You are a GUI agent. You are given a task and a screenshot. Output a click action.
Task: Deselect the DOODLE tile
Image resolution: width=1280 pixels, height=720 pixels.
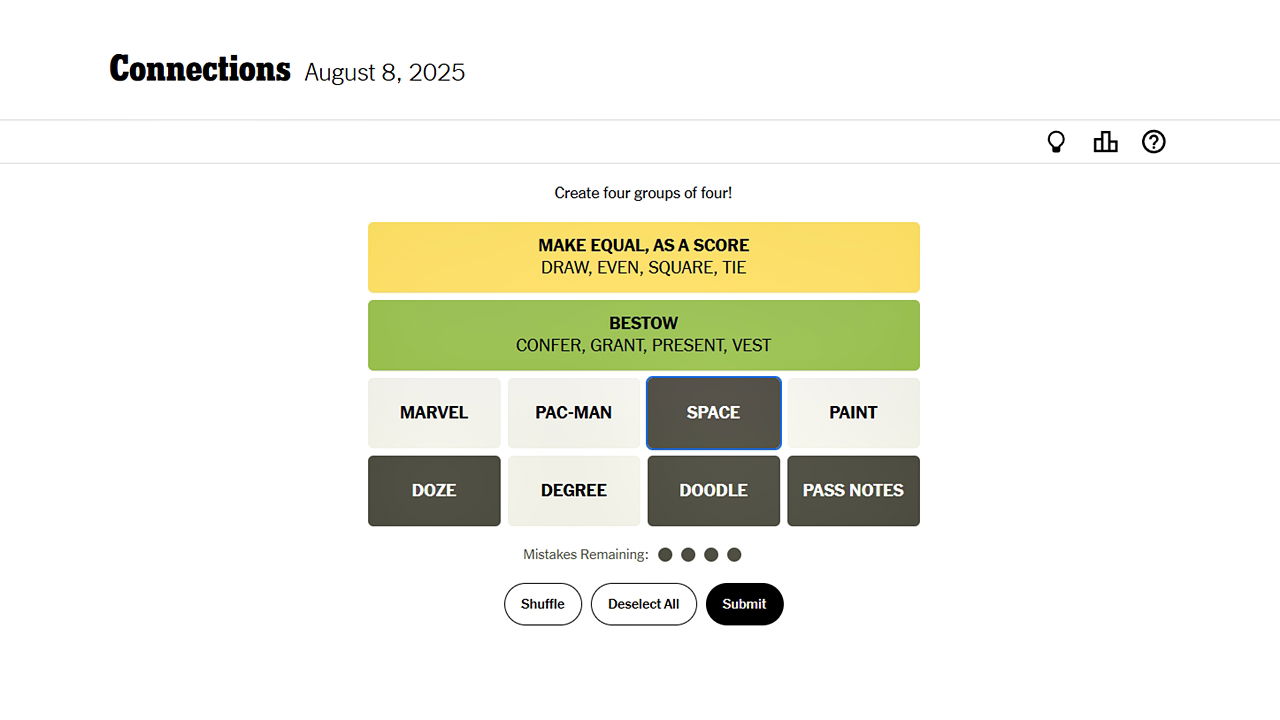click(x=714, y=490)
